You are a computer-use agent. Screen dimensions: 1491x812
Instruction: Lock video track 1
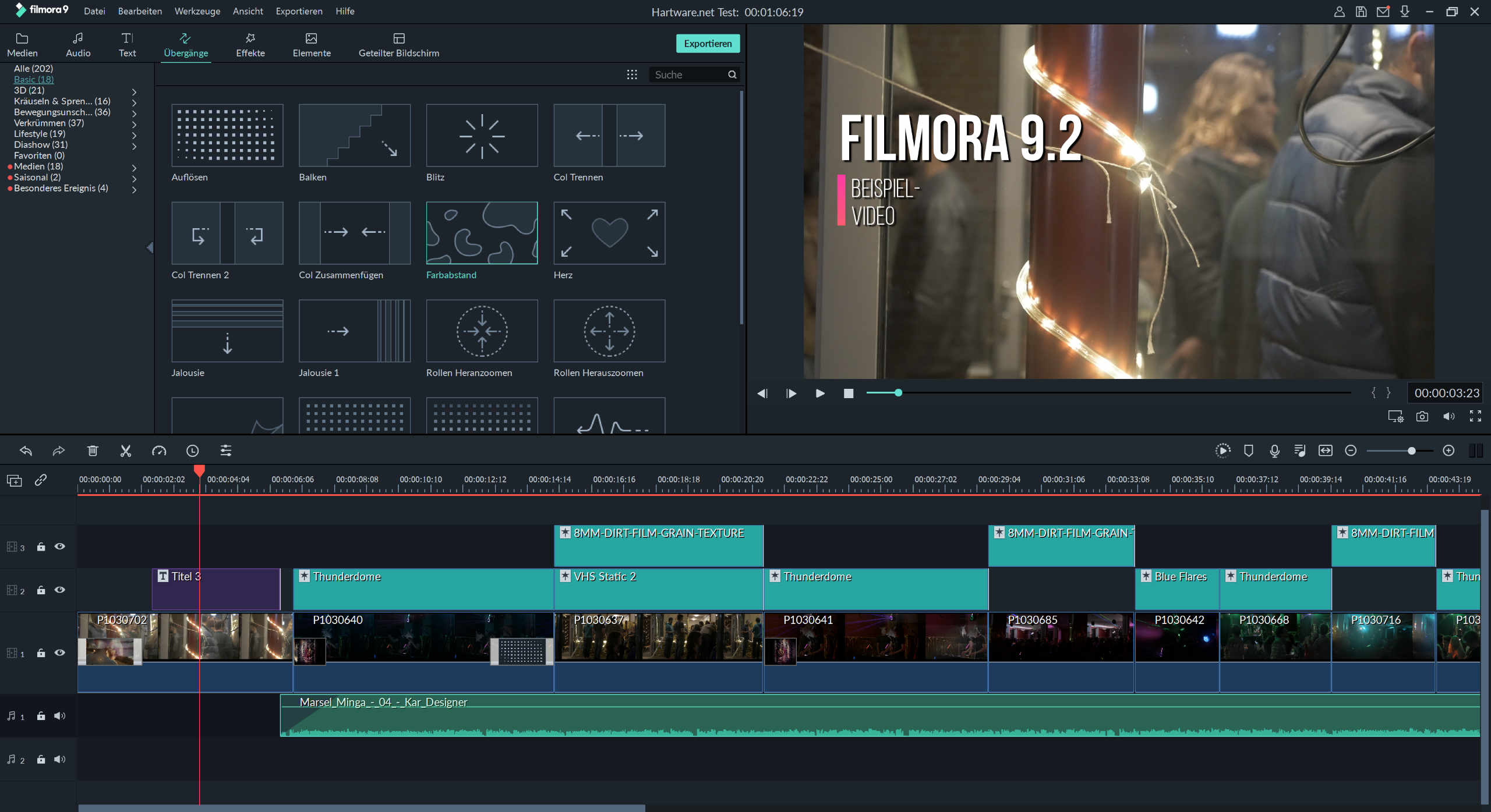click(41, 653)
